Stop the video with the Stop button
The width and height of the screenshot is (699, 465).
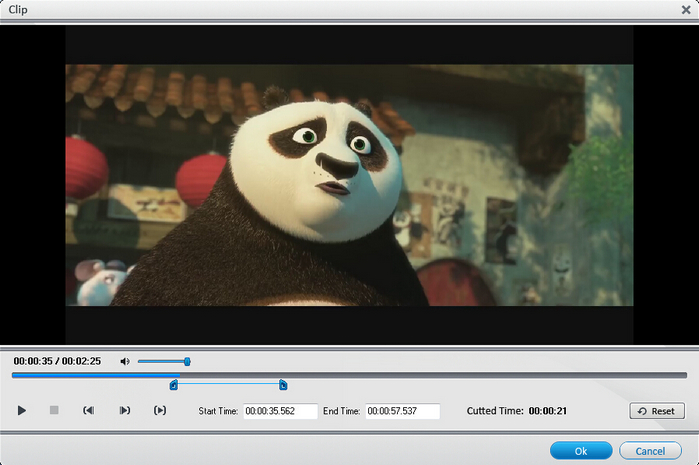(x=54, y=410)
